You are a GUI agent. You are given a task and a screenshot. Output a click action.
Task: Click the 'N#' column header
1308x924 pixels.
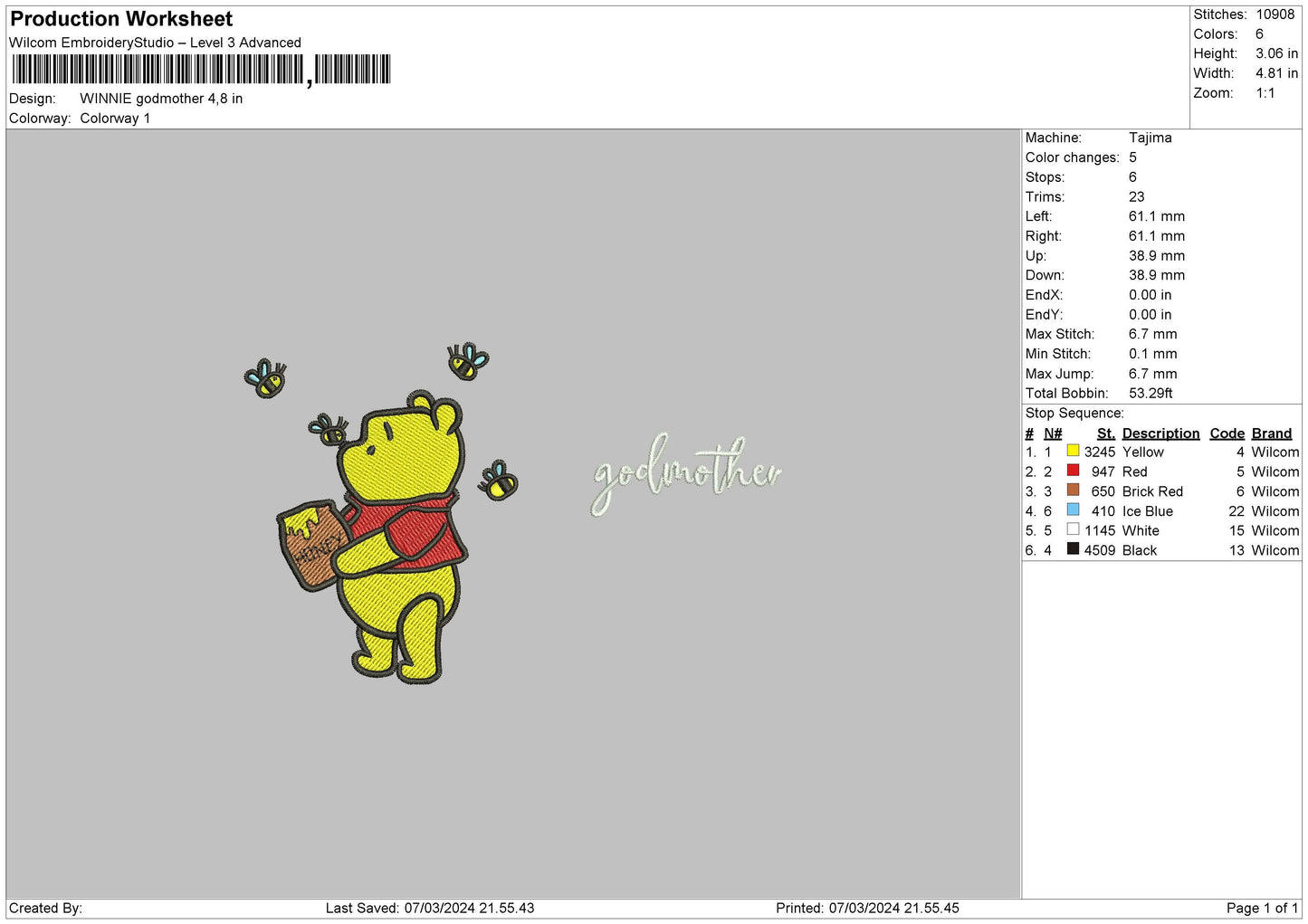1053,433
